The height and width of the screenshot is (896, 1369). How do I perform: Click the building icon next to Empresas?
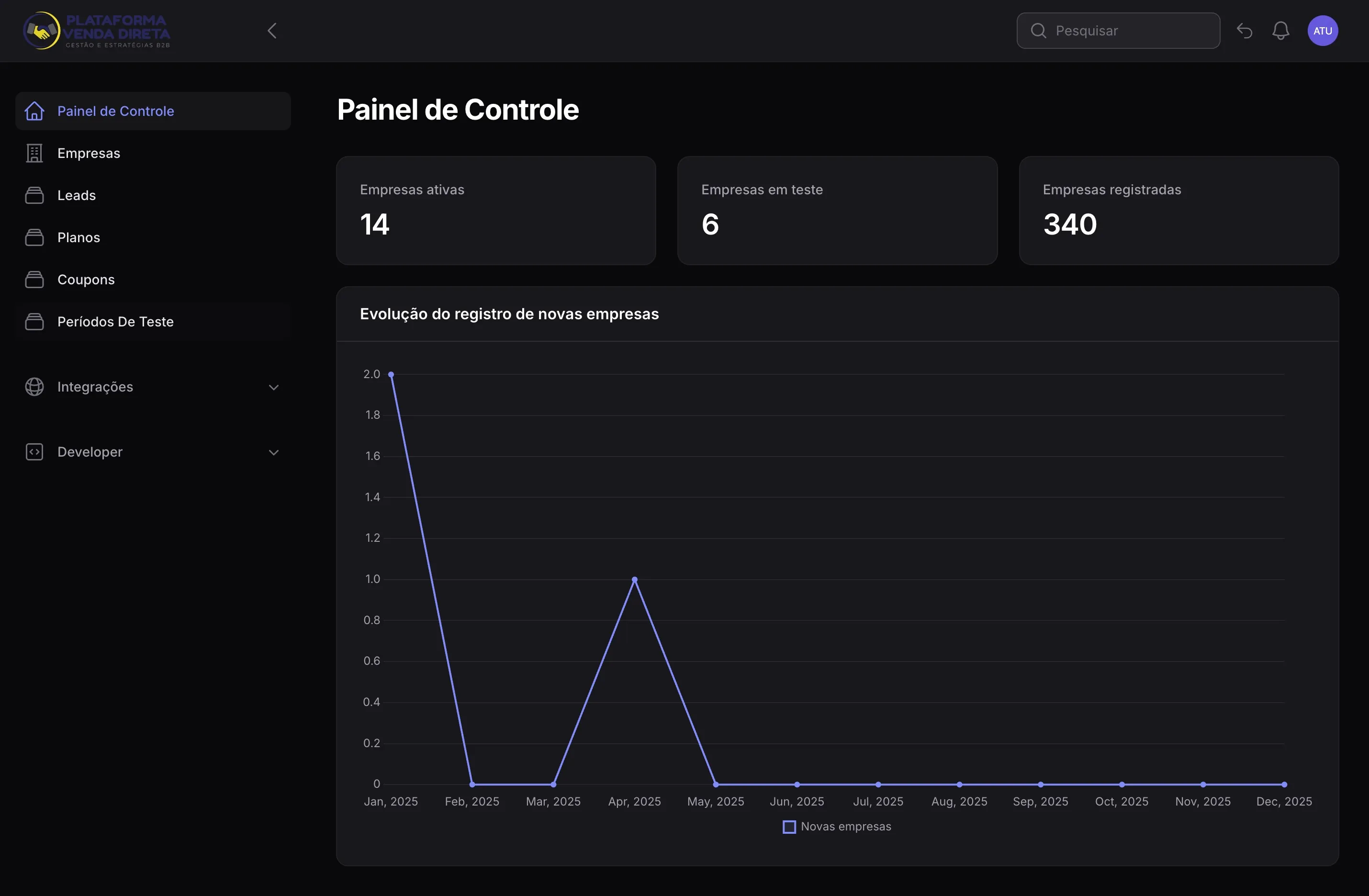click(34, 153)
